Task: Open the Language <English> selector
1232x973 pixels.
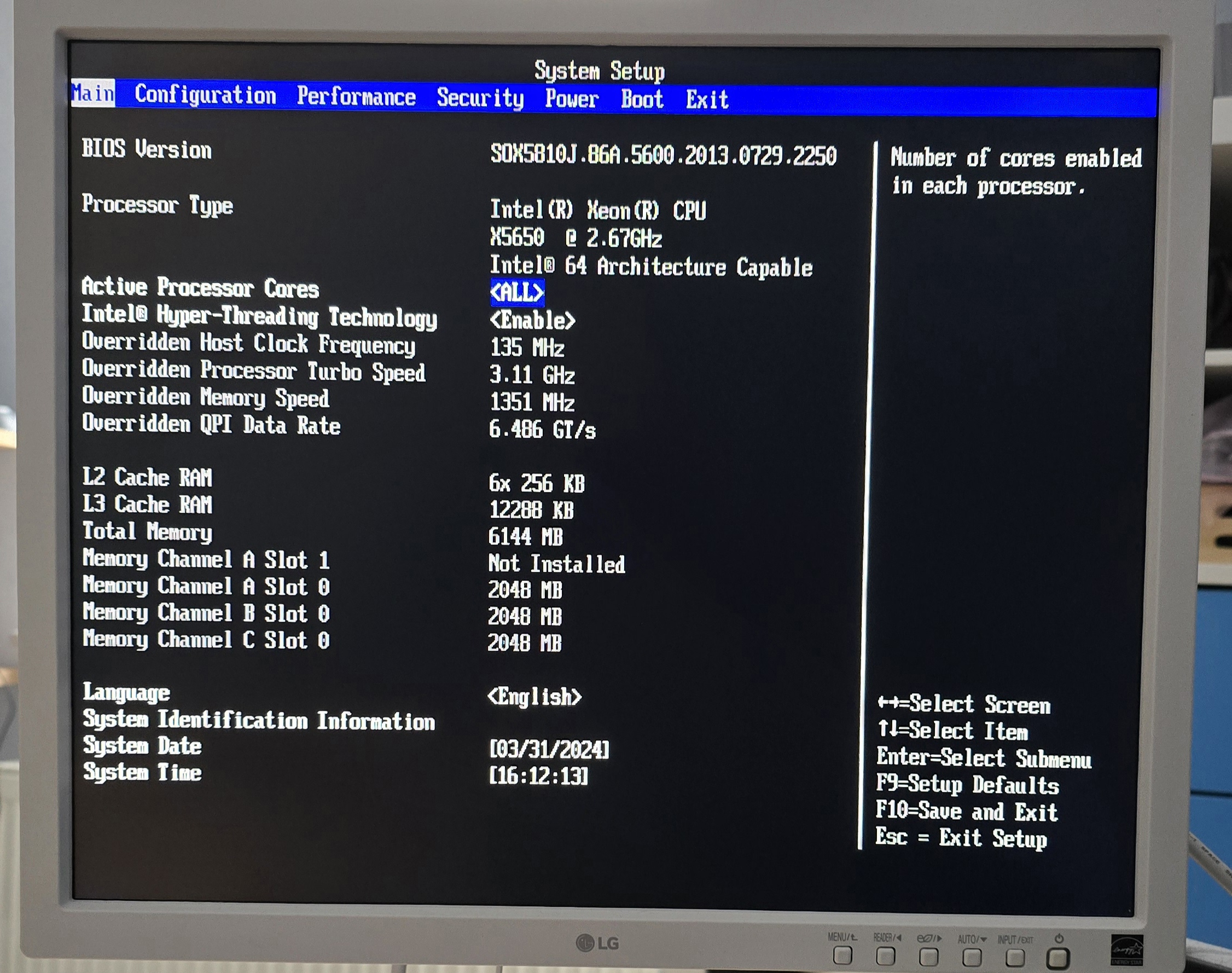Action: point(534,697)
